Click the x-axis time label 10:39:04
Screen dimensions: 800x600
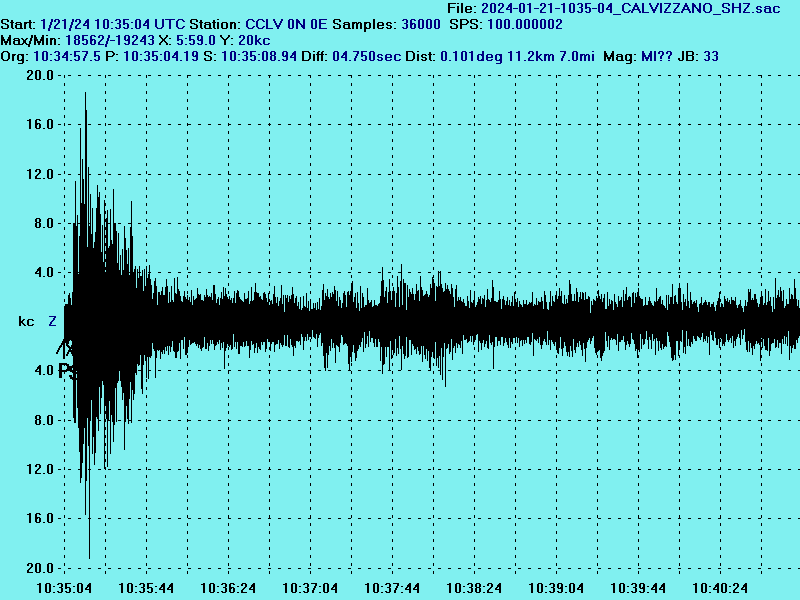click(556, 588)
